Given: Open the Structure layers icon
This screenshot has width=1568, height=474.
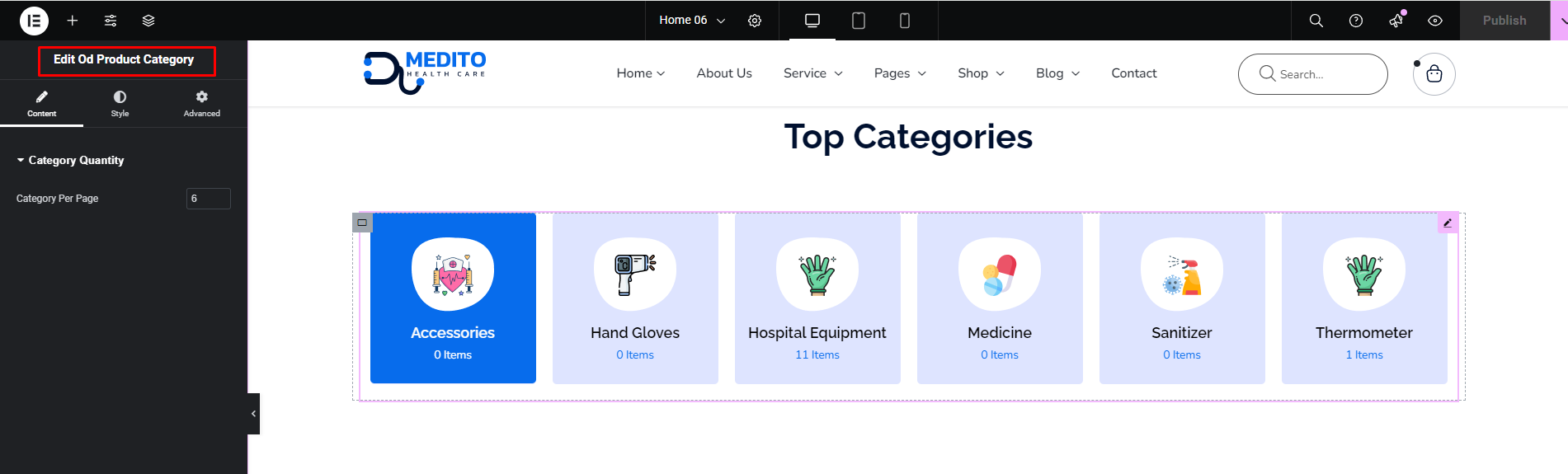Looking at the screenshot, I should 148,21.
